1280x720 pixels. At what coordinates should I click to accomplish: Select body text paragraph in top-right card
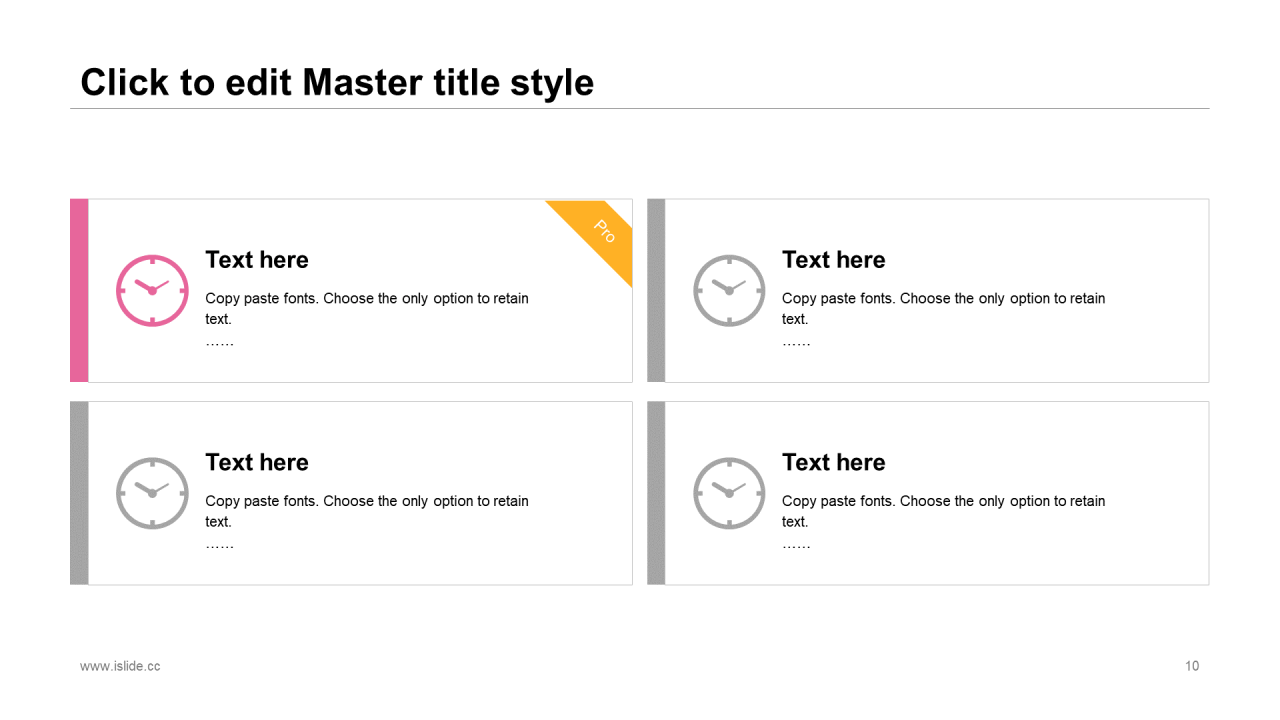(944, 319)
